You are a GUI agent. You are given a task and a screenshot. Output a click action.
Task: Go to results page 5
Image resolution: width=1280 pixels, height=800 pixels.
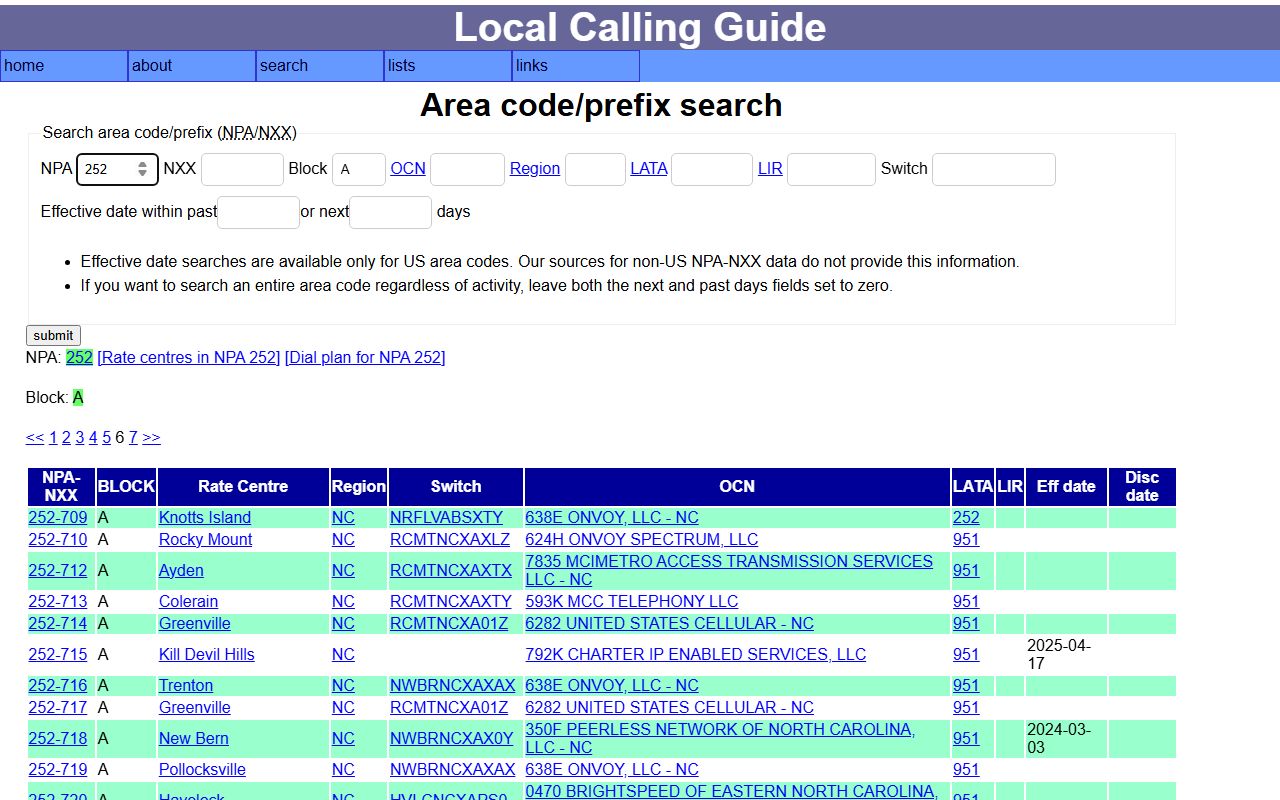[106, 438]
